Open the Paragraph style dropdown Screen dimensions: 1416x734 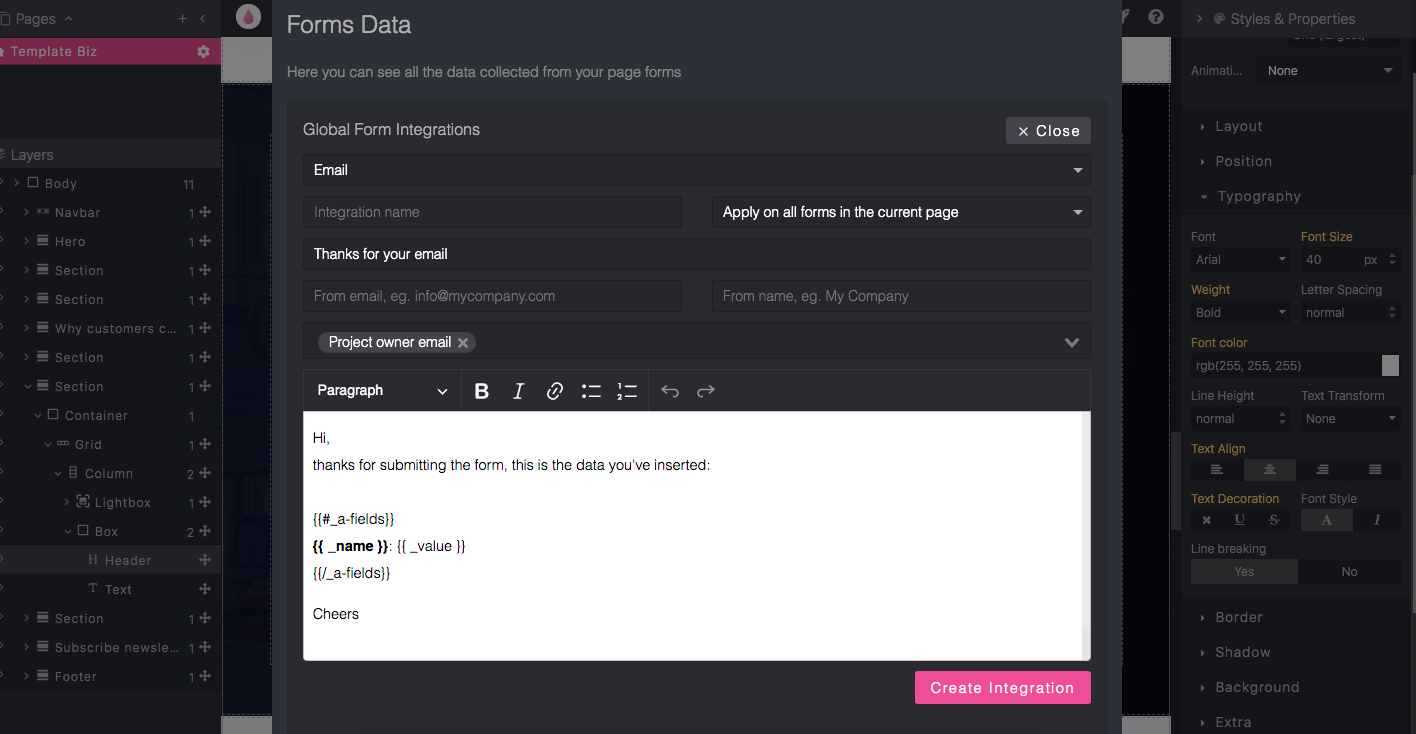point(382,391)
